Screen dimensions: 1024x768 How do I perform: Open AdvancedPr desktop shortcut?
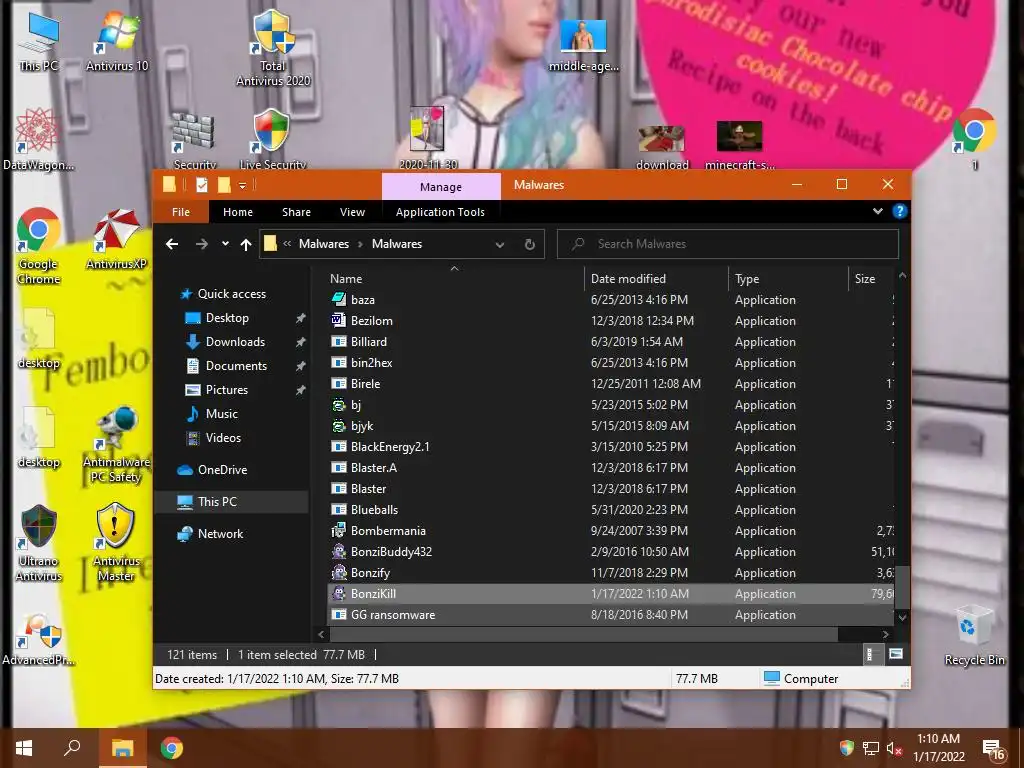click(38, 639)
